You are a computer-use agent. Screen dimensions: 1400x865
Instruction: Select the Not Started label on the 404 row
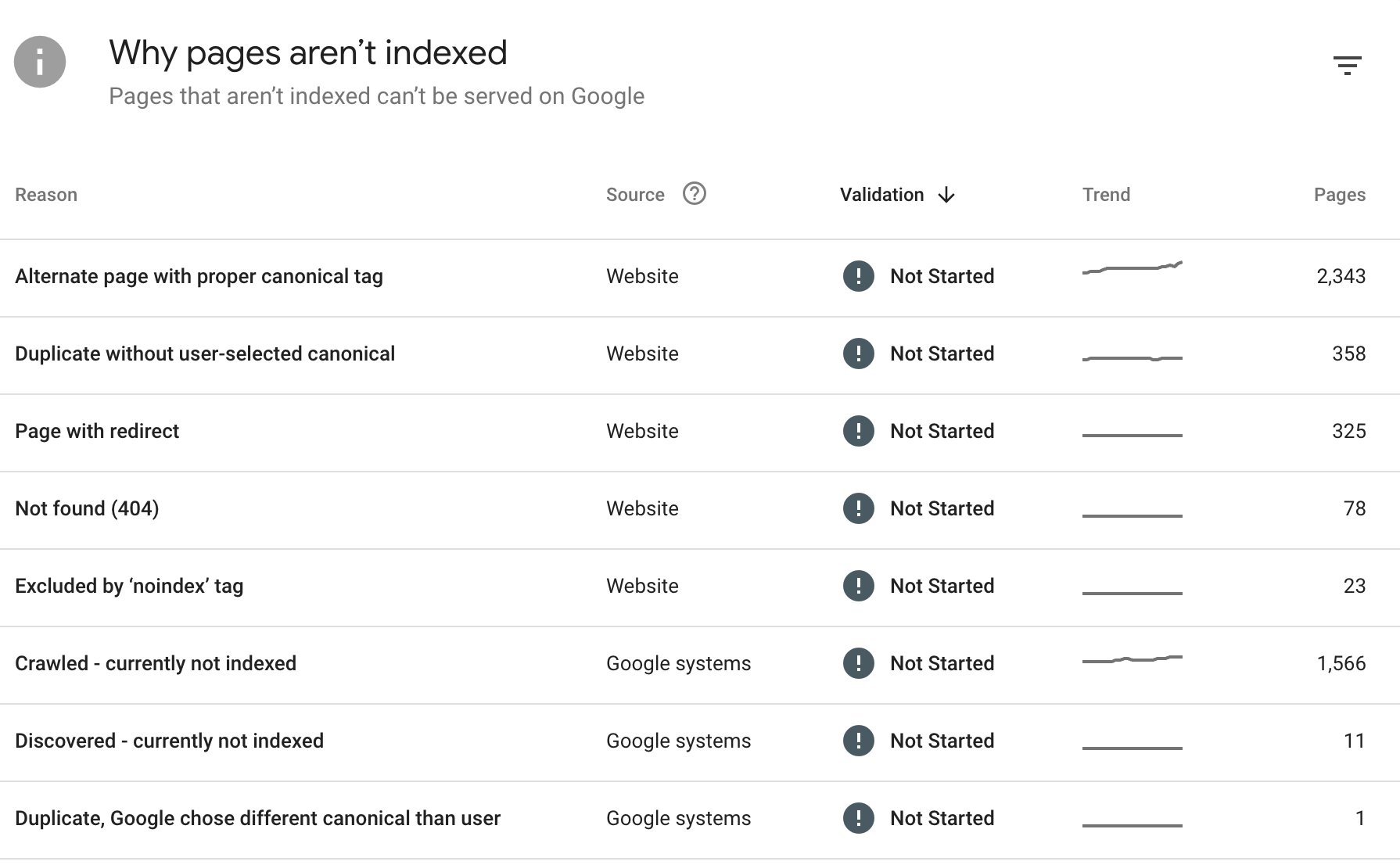(x=942, y=508)
